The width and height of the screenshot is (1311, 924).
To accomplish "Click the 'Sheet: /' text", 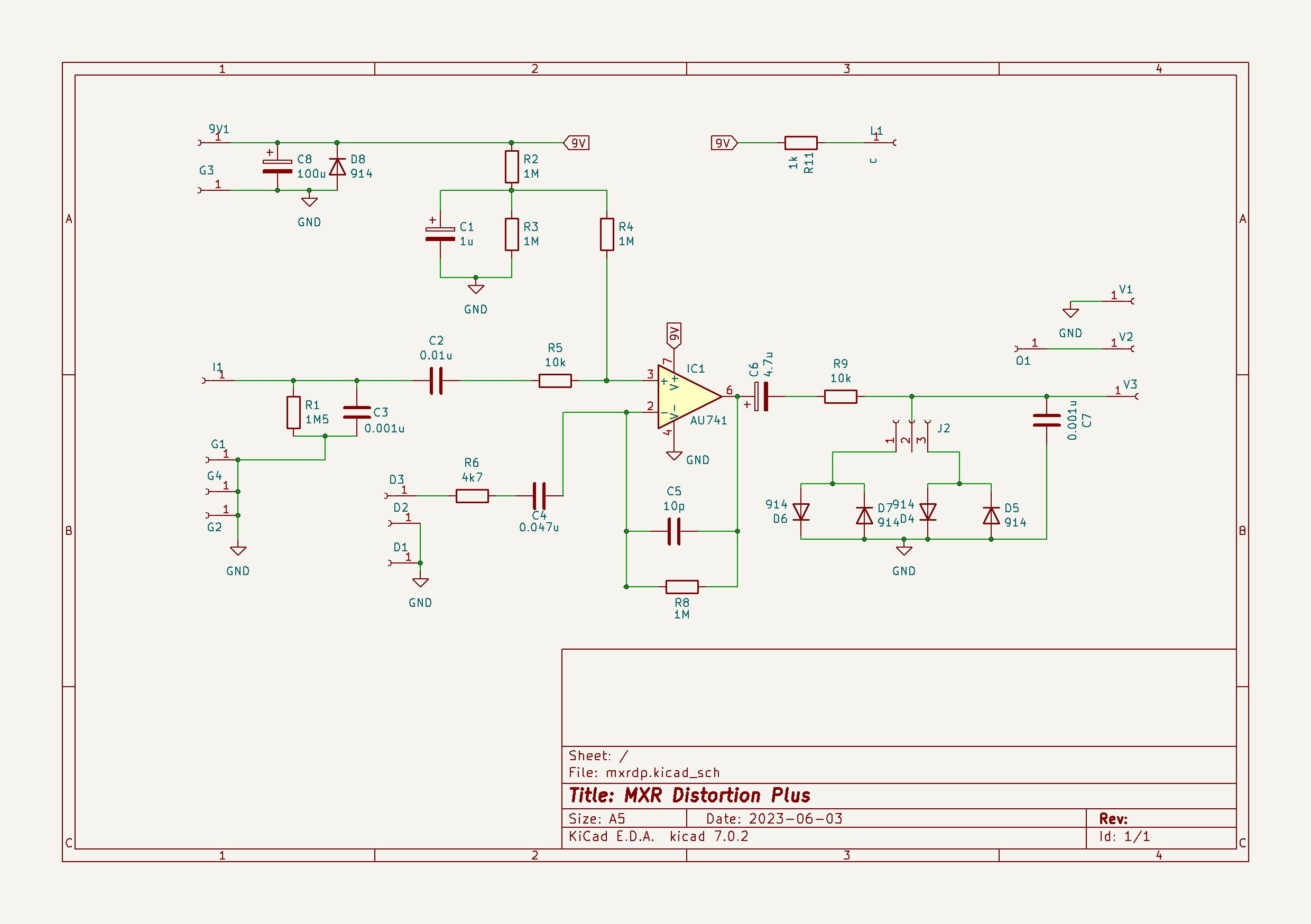I will 598,755.
